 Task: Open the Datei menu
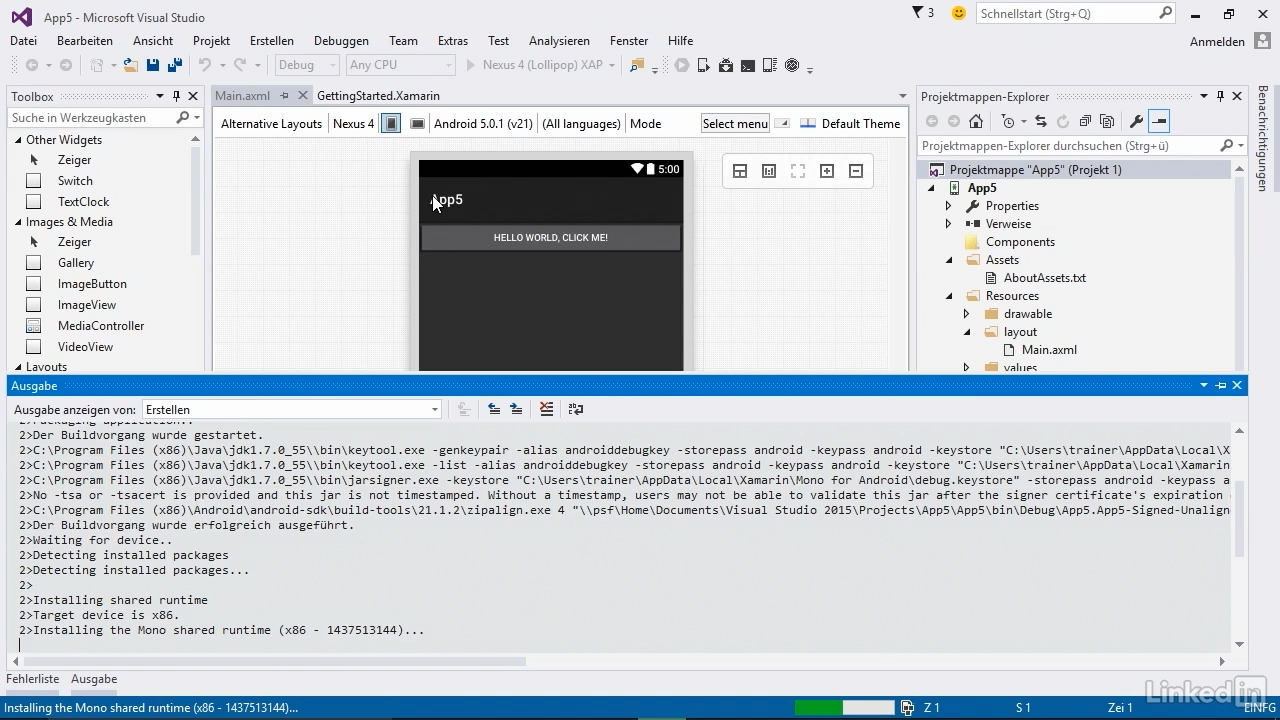coord(23,41)
